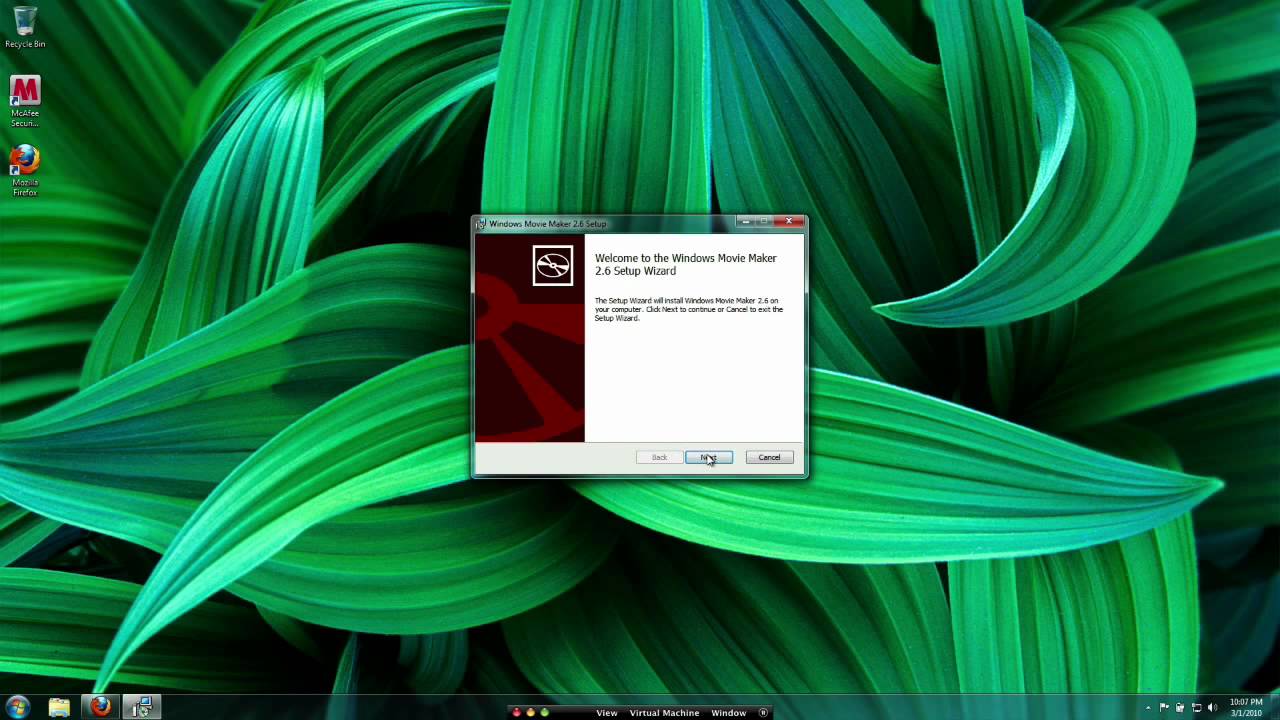Open the View menu in VM toolbar
Viewport: 1280px width, 720px height.
pyautogui.click(x=607, y=713)
